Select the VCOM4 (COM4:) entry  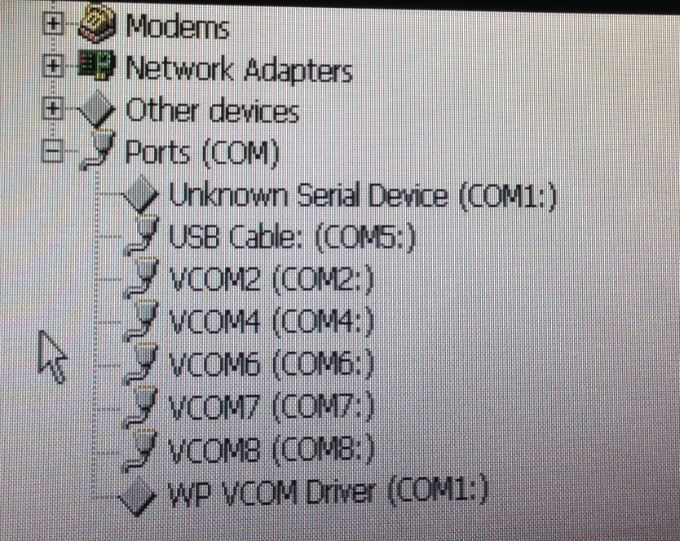271,323
